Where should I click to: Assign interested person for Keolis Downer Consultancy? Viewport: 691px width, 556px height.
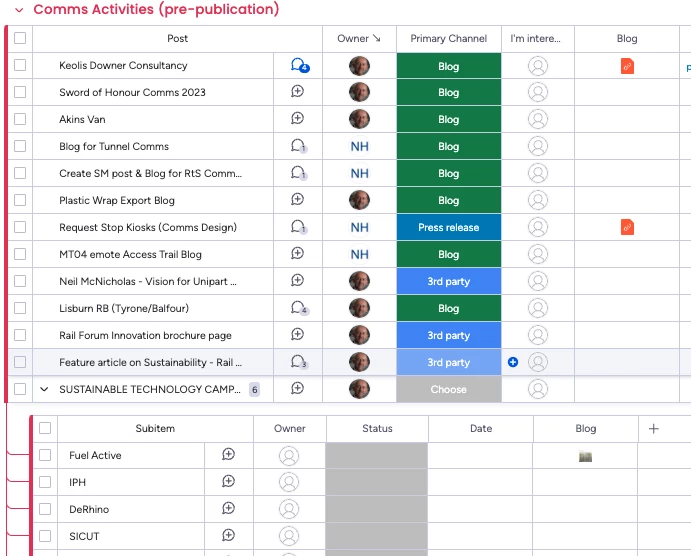click(x=538, y=66)
